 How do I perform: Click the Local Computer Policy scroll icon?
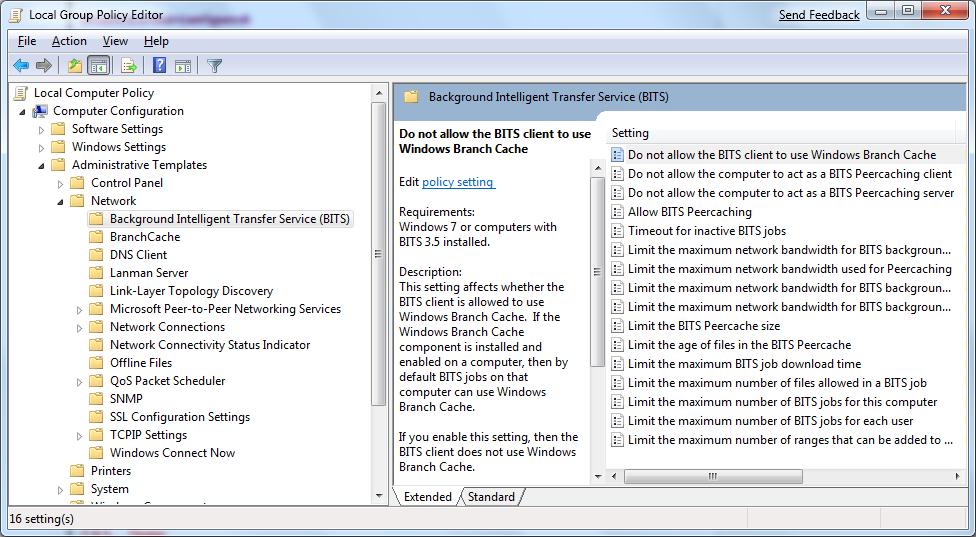[x=21, y=93]
